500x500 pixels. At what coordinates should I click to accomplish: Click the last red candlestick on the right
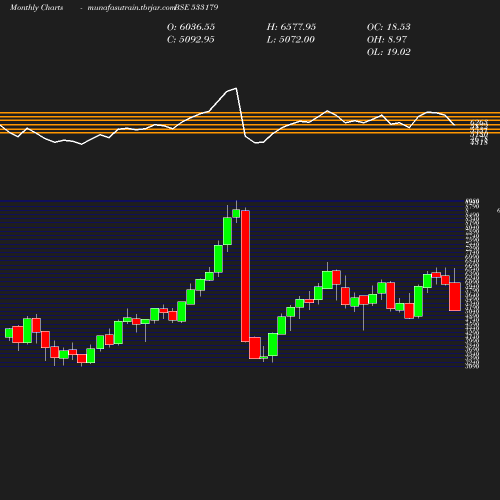point(455,296)
